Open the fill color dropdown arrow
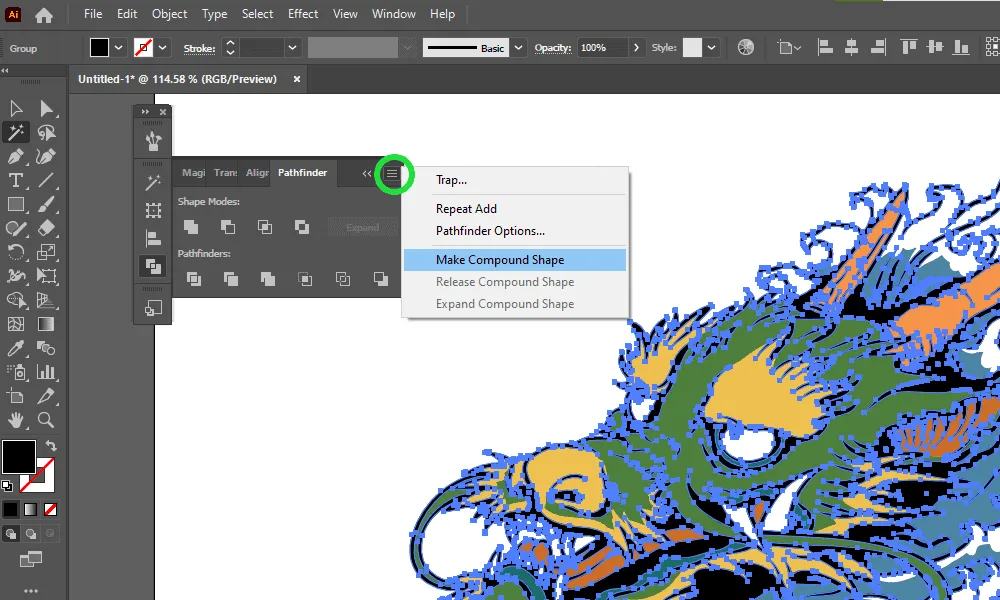The image size is (1000, 600). [119, 48]
